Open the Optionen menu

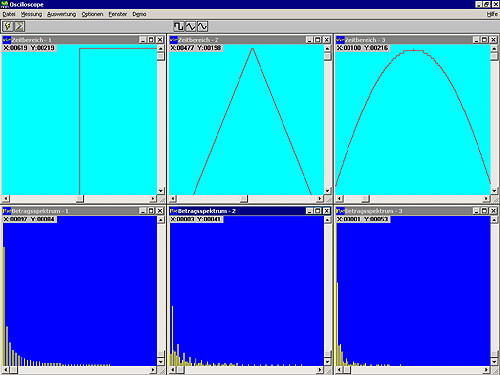click(x=92, y=14)
